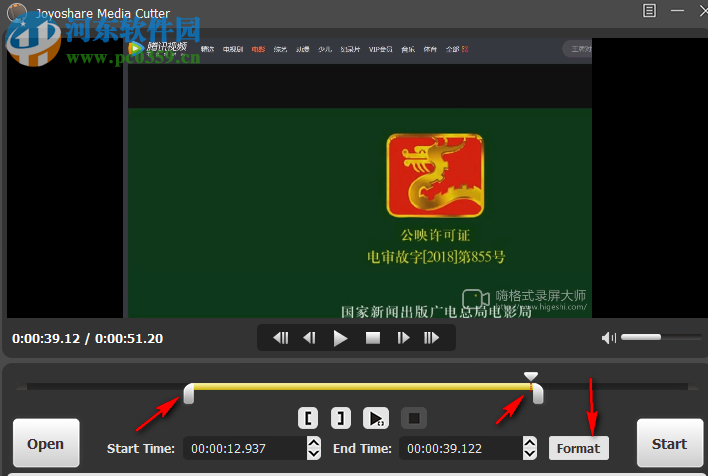
Task: Increase End Time with up arrow
Action: (x=530, y=442)
